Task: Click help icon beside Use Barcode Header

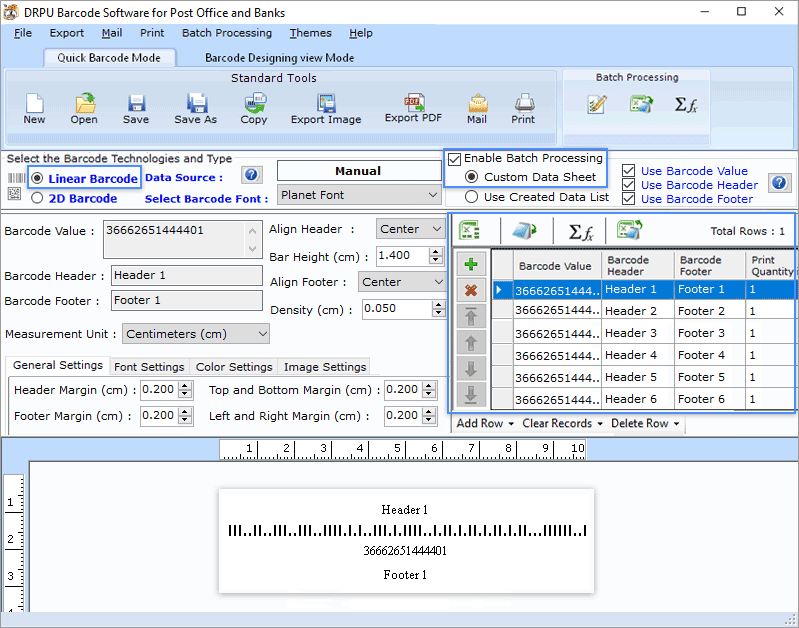Action: pyautogui.click(x=779, y=182)
